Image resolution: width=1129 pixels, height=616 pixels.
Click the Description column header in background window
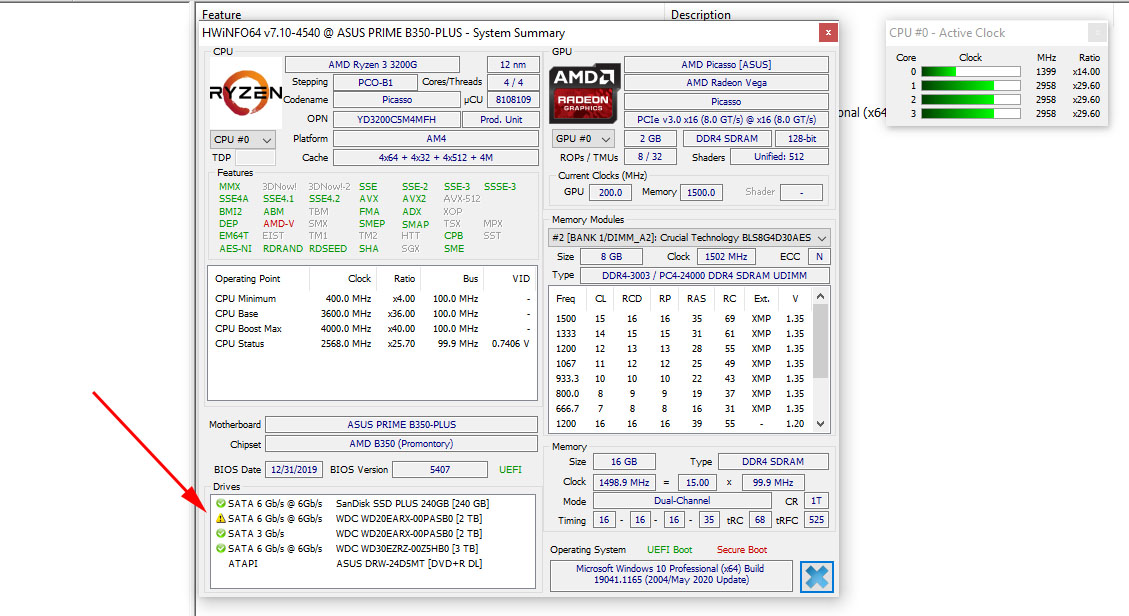[701, 14]
